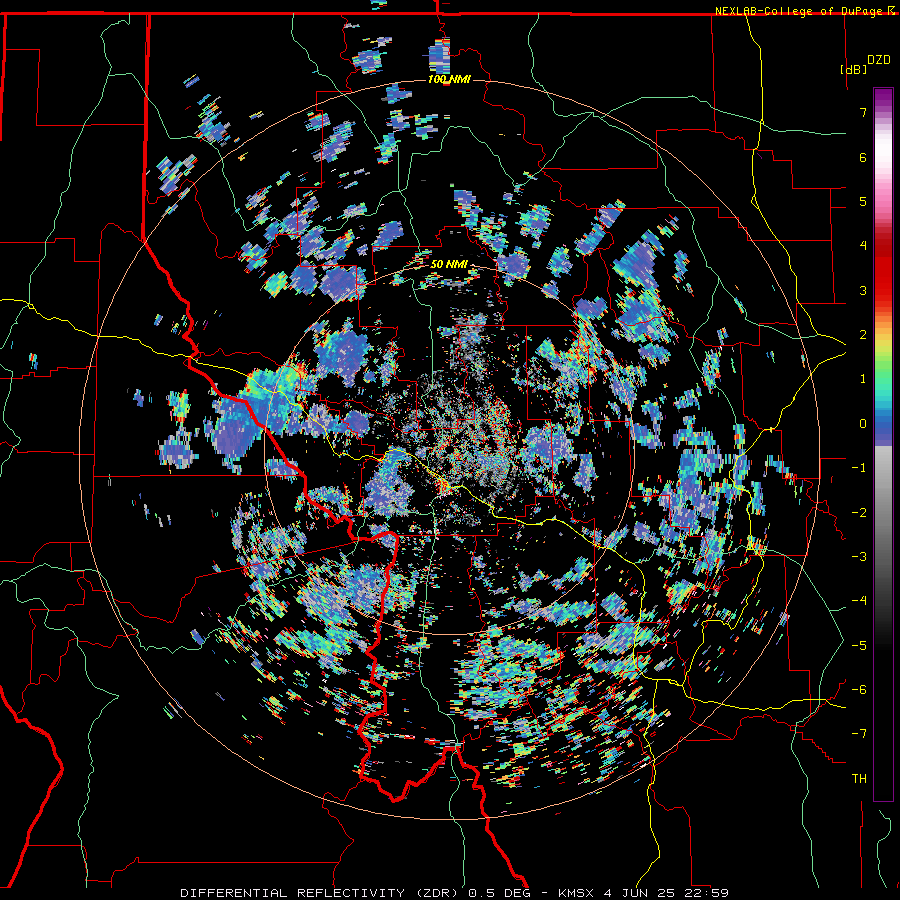Click the TH label on the legend
The height and width of the screenshot is (900, 900).
(859, 779)
